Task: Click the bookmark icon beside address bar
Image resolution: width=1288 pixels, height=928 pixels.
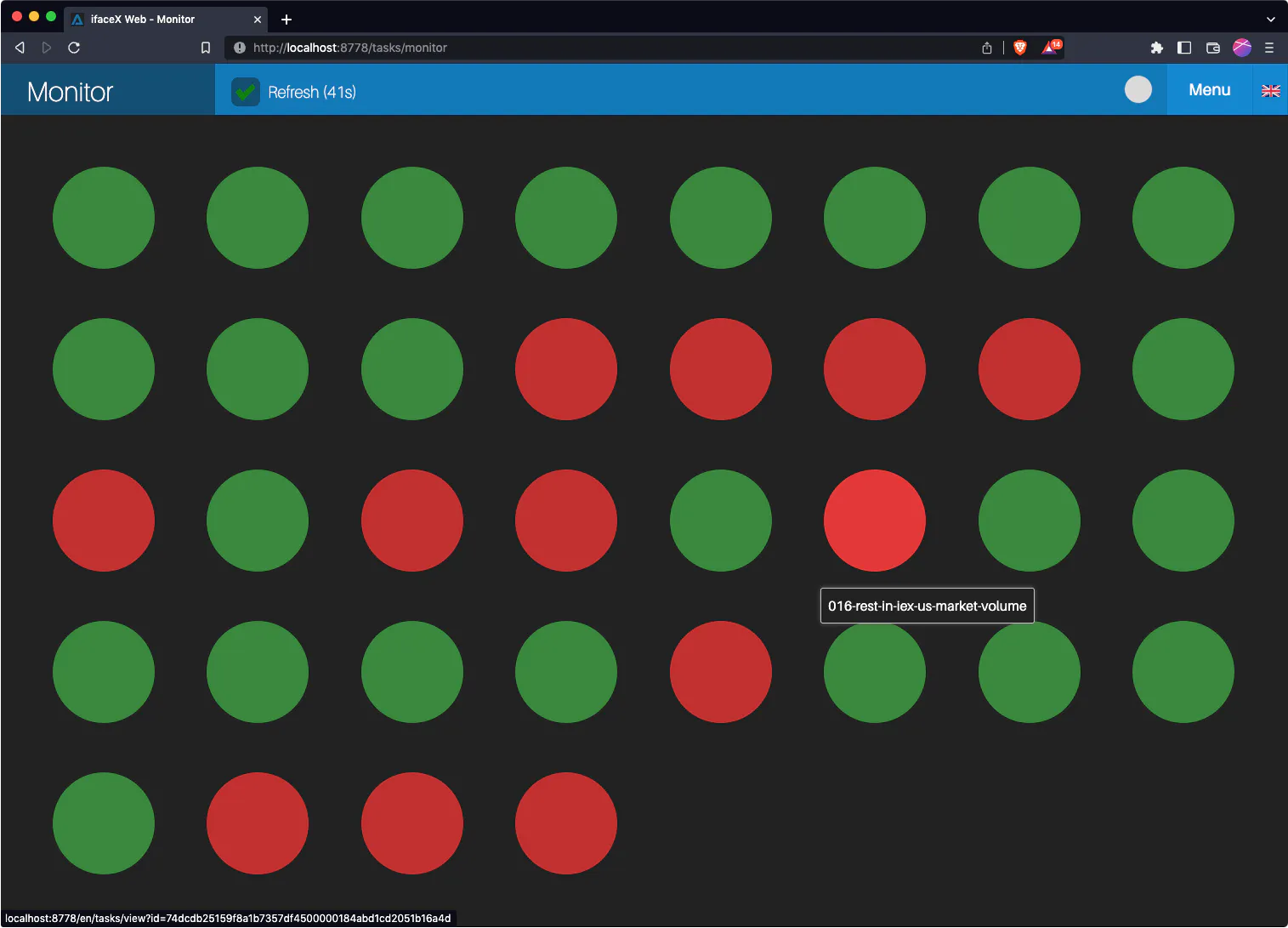Action: 205,48
